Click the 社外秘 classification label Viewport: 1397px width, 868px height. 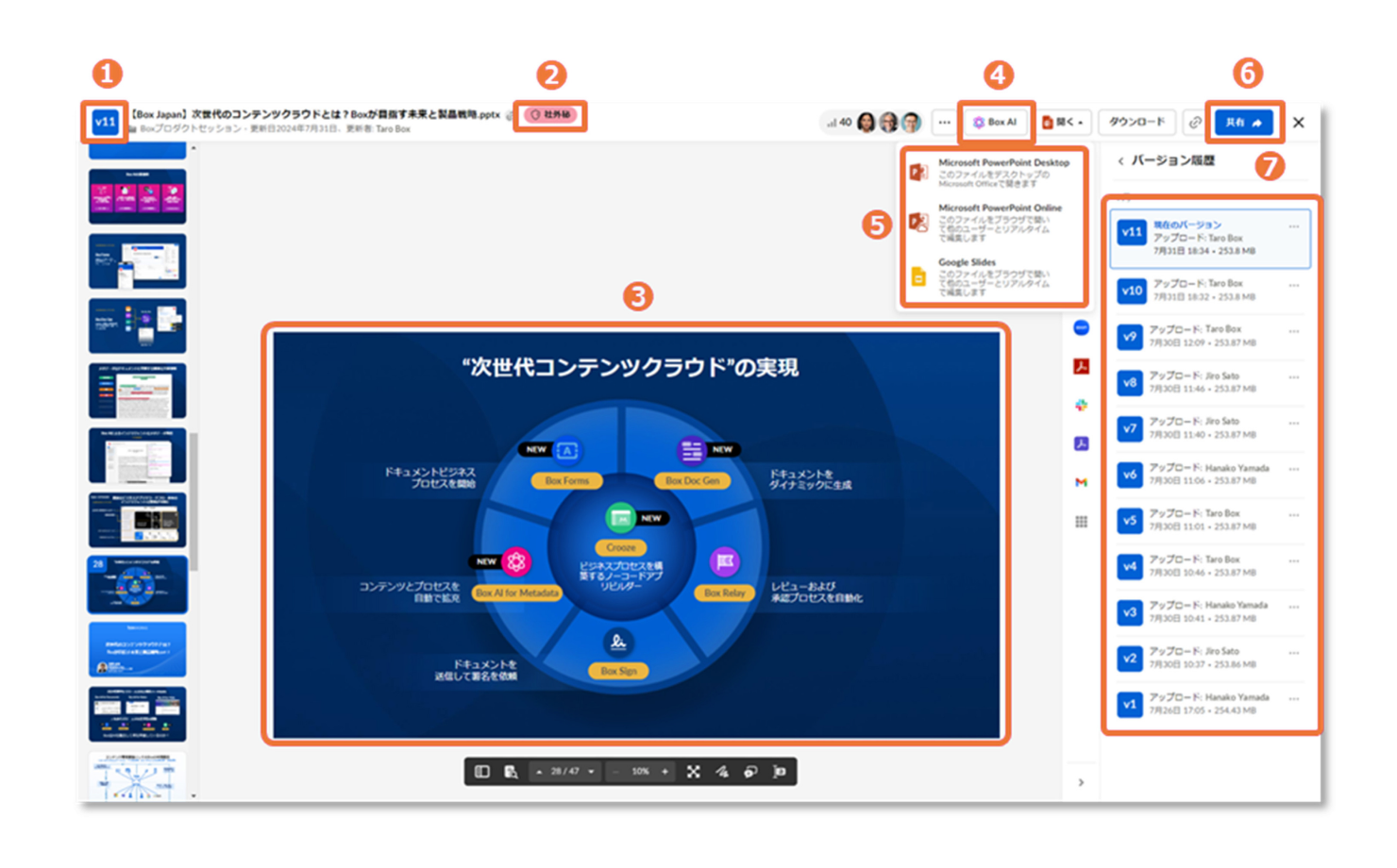(550, 115)
